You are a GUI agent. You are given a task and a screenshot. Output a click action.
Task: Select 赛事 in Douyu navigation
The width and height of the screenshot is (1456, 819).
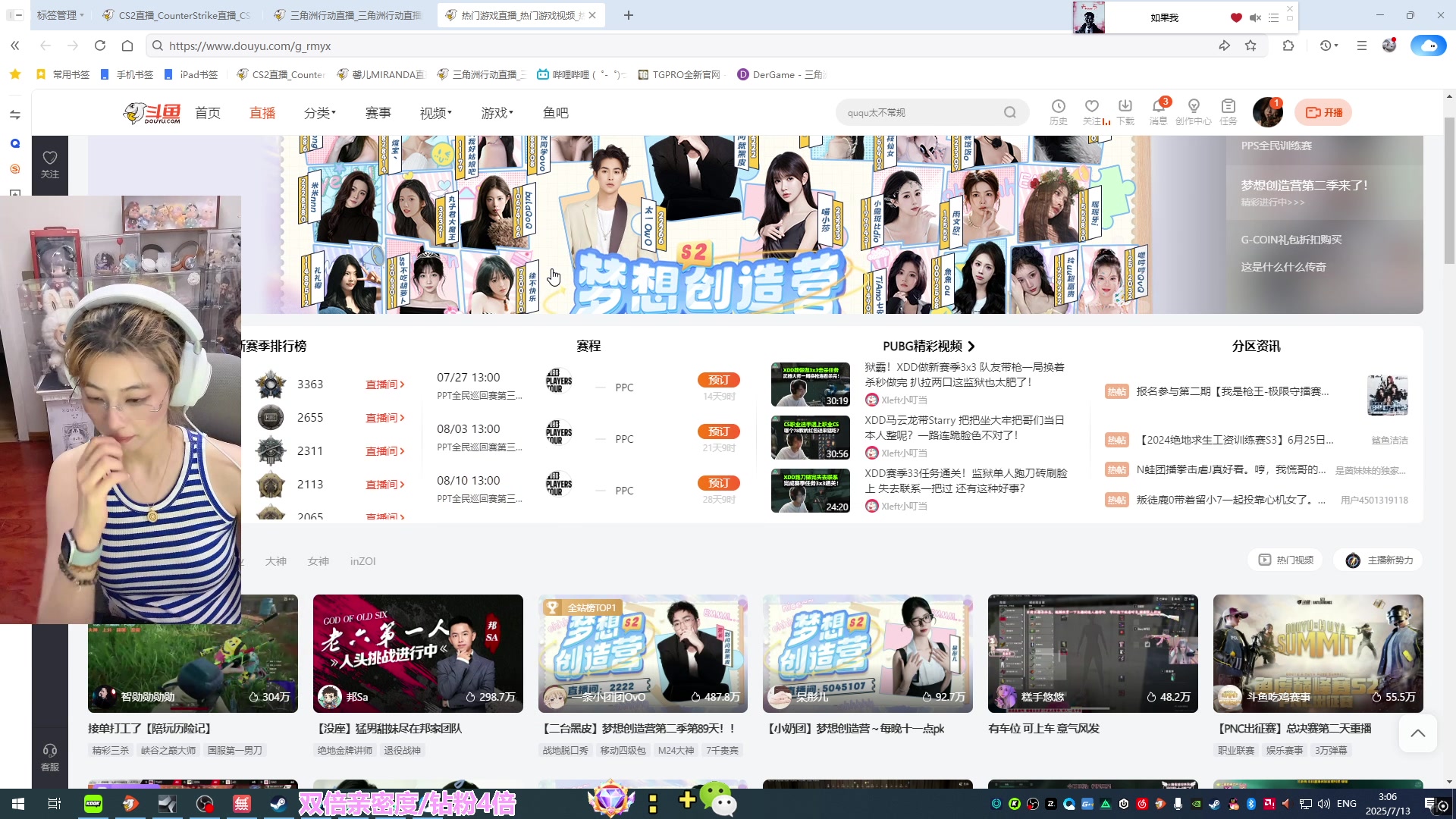tap(378, 113)
